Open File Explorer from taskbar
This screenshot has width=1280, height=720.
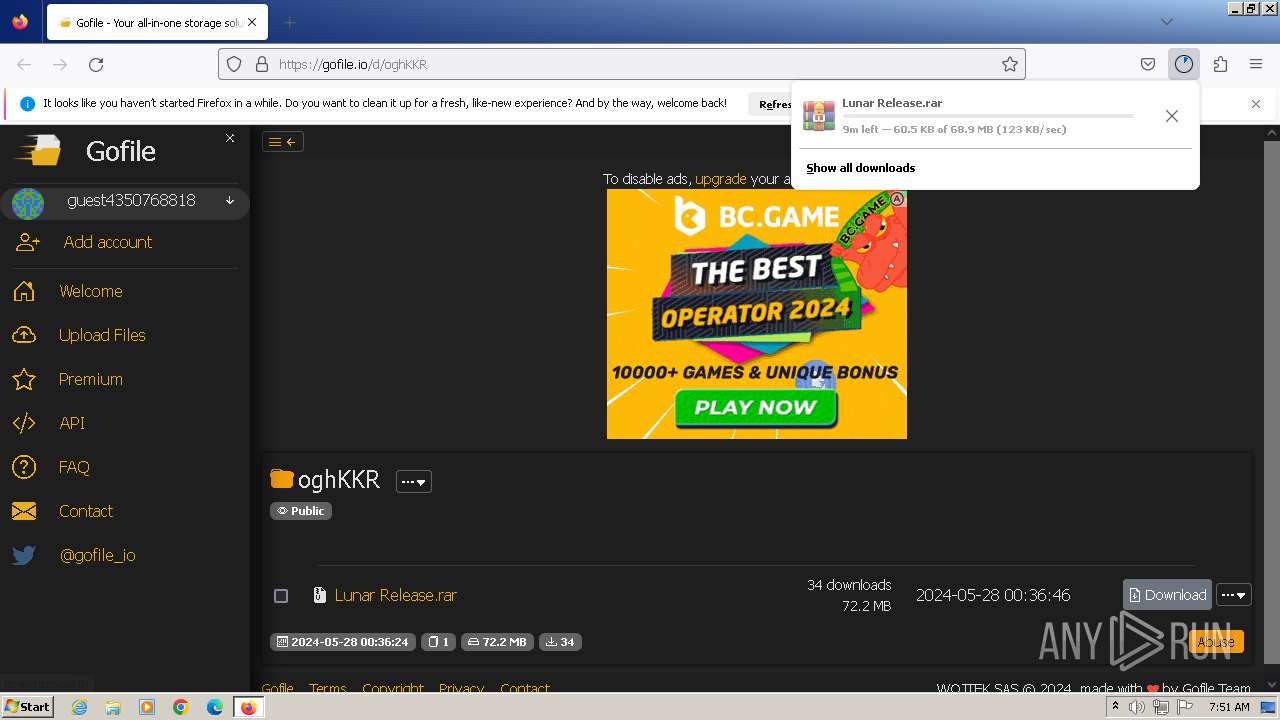tap(113, 707)
